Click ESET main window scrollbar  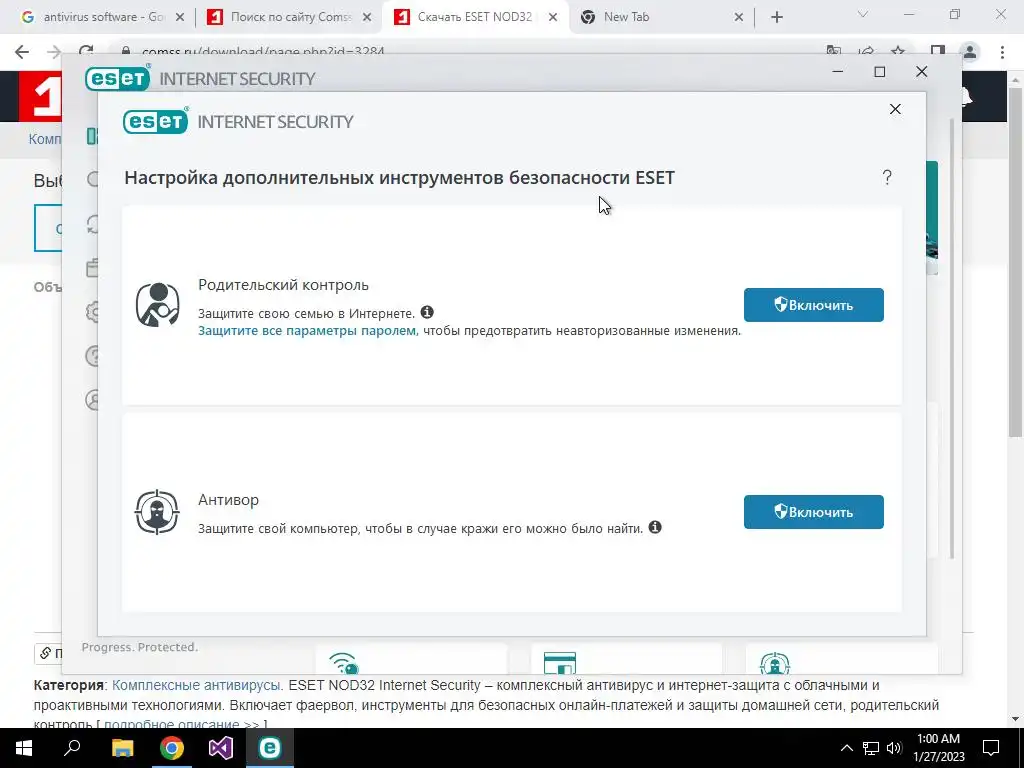tap(952, 340)
